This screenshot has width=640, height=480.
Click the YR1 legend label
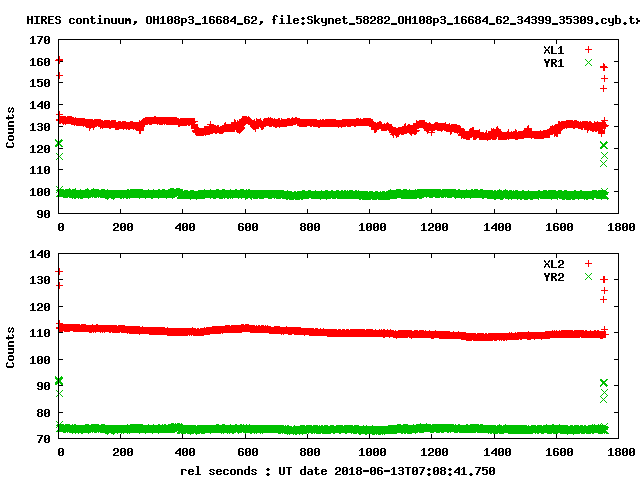tap(553, 63)
